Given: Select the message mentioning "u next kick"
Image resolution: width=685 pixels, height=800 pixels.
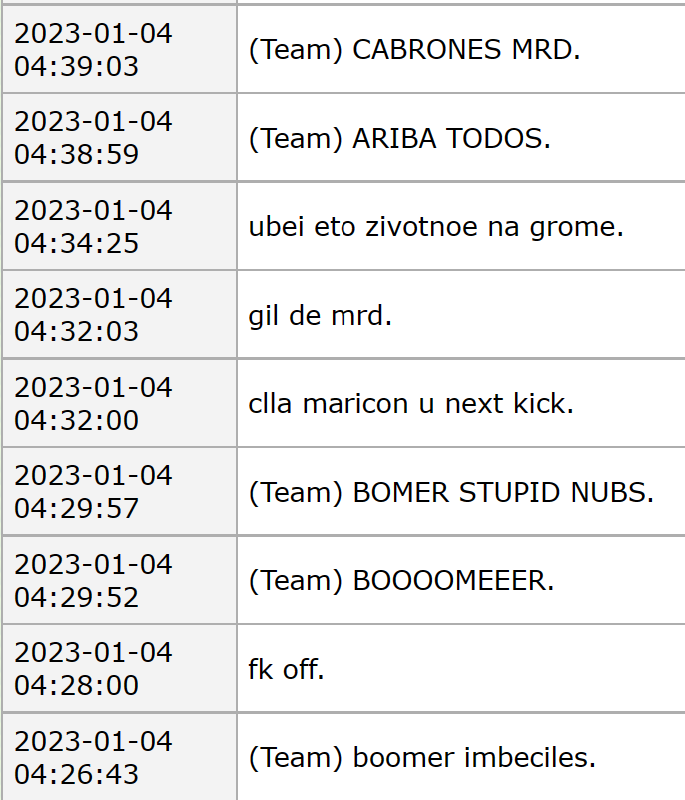Looking at the screenshot, I should [424, 404].
